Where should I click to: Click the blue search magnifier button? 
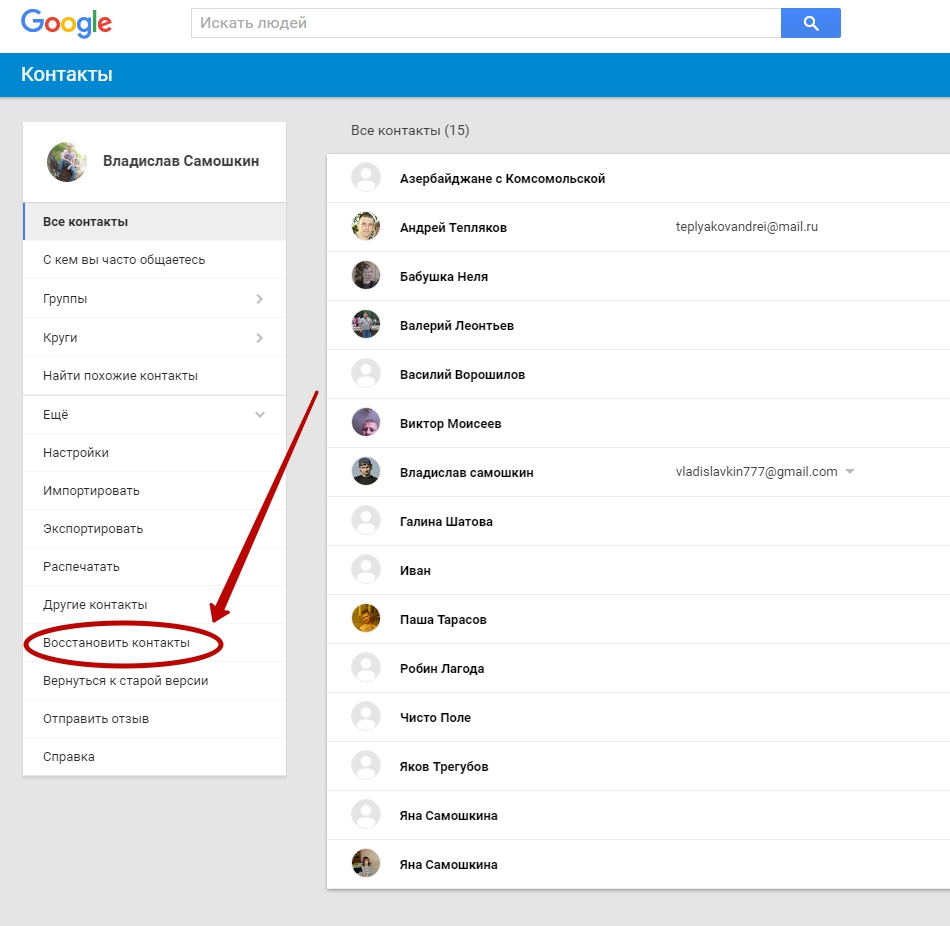coord(811,23)
